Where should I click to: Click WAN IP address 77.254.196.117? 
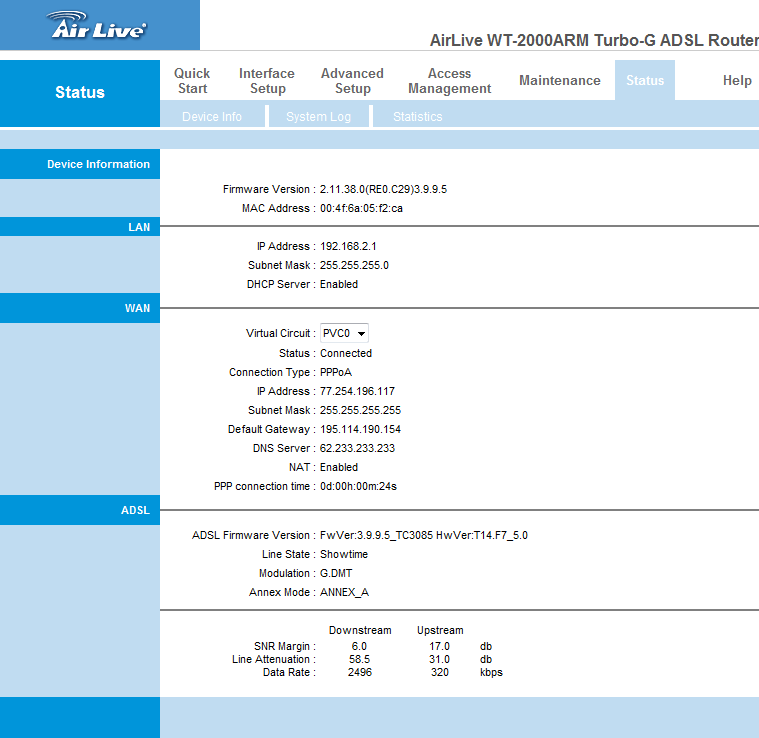357,392
